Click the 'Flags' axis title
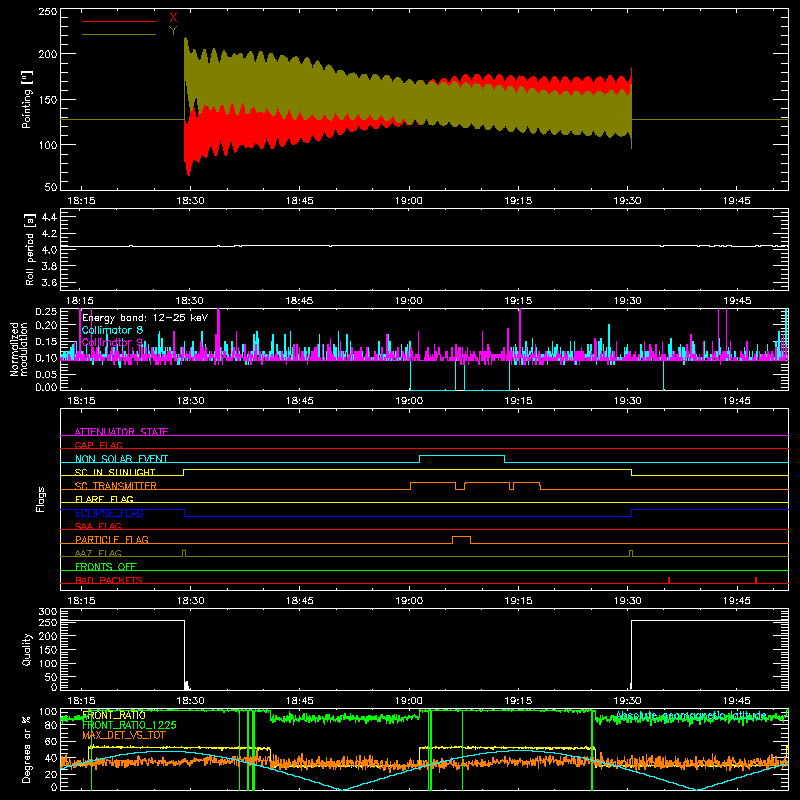800x800 pixels. coord(41,499)
